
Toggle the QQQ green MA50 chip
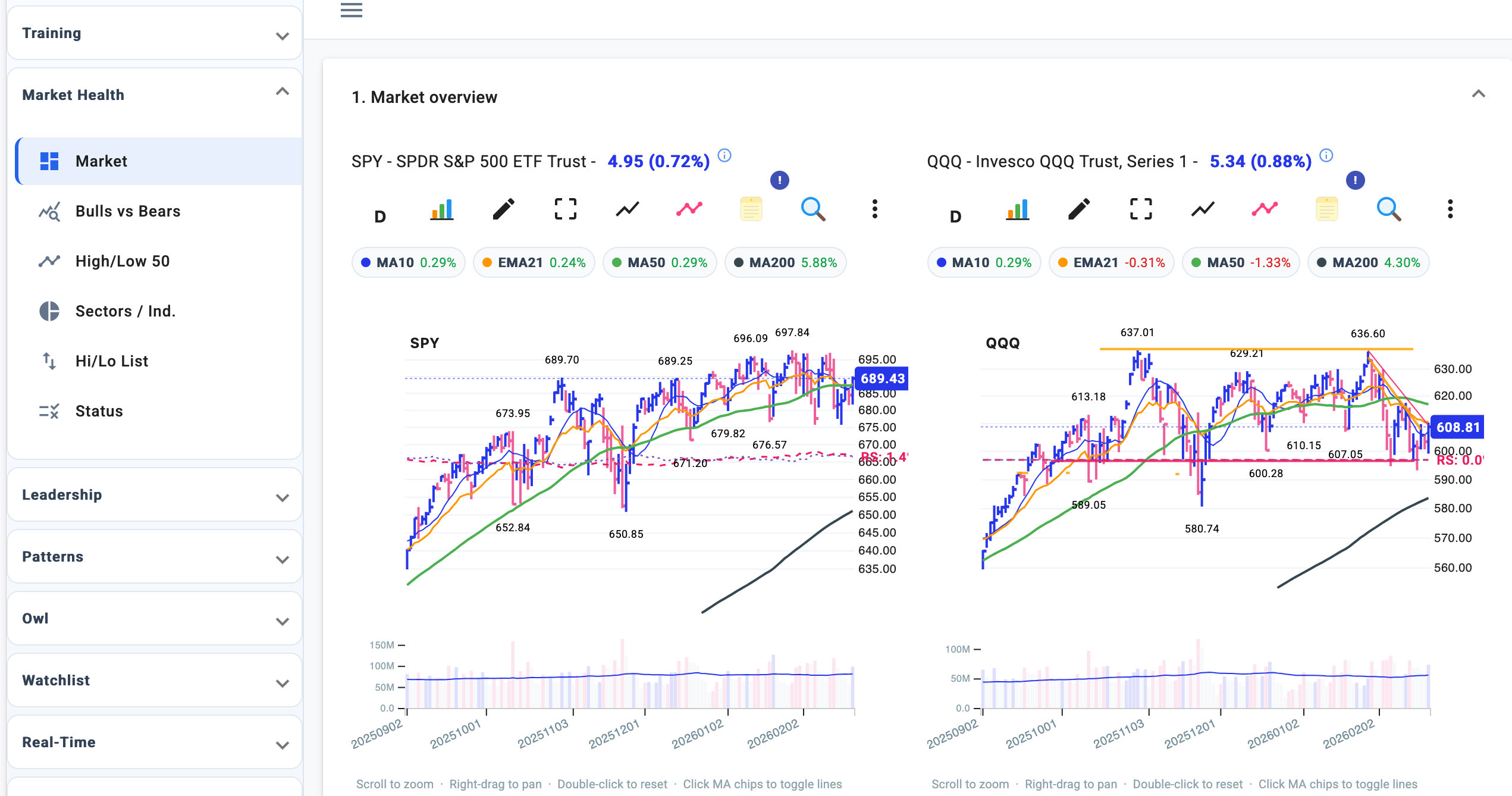point(1241,262)
